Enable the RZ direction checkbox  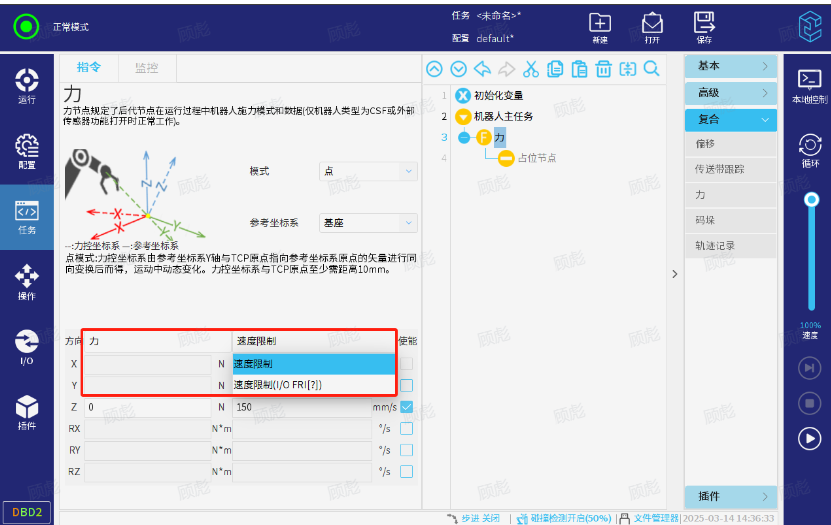click(x=407, y=472)
